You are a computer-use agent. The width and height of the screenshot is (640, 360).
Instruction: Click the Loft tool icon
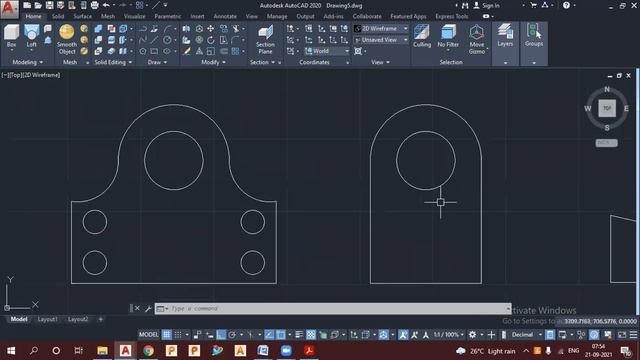pos(31,33)
